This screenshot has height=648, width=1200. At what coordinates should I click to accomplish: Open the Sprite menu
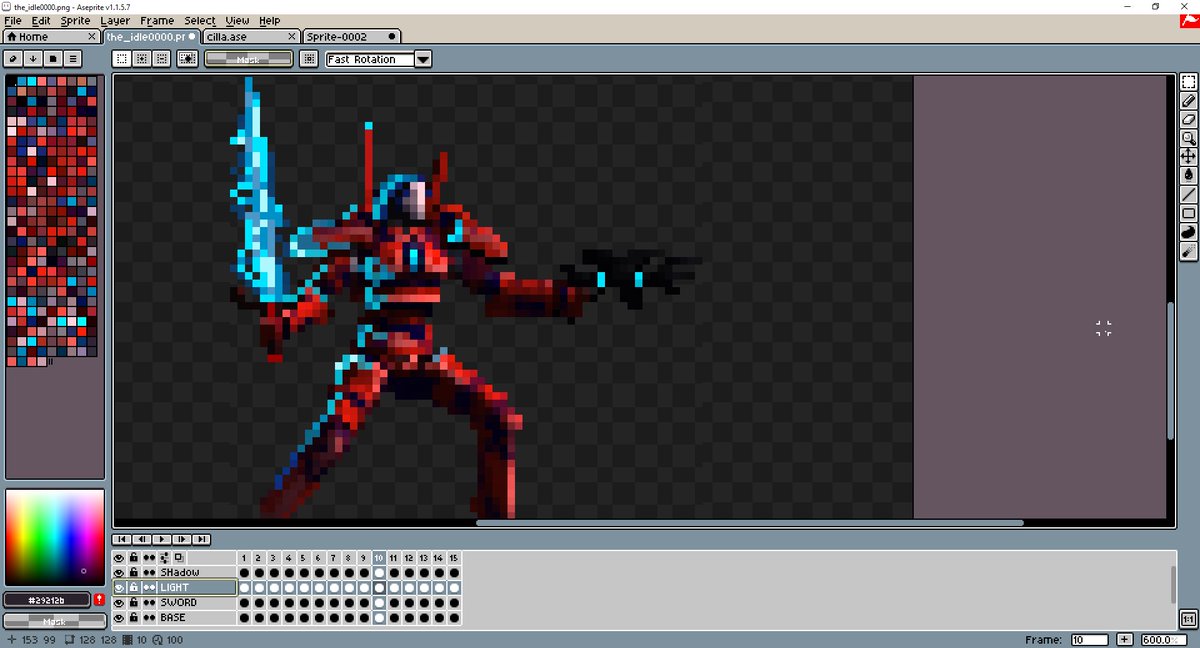point(75,20)
